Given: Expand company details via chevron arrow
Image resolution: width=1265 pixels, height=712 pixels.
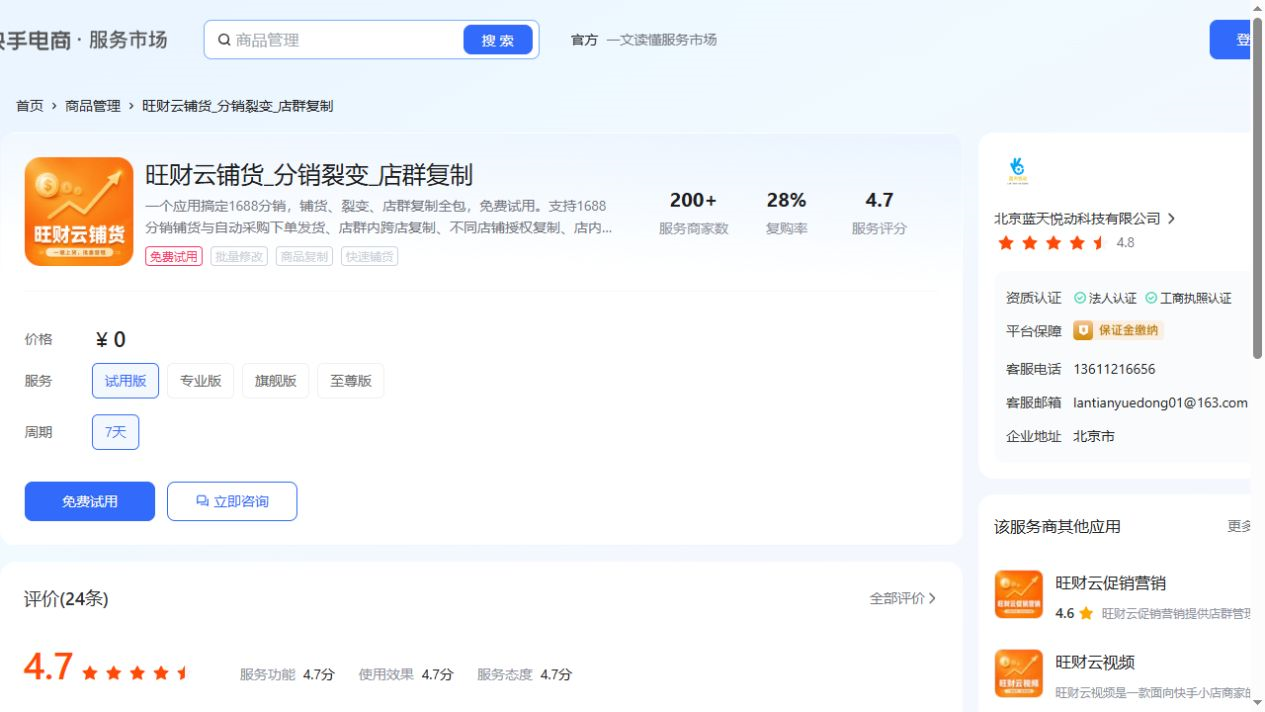Looking at the screenshot, I should coord(1171,218).
